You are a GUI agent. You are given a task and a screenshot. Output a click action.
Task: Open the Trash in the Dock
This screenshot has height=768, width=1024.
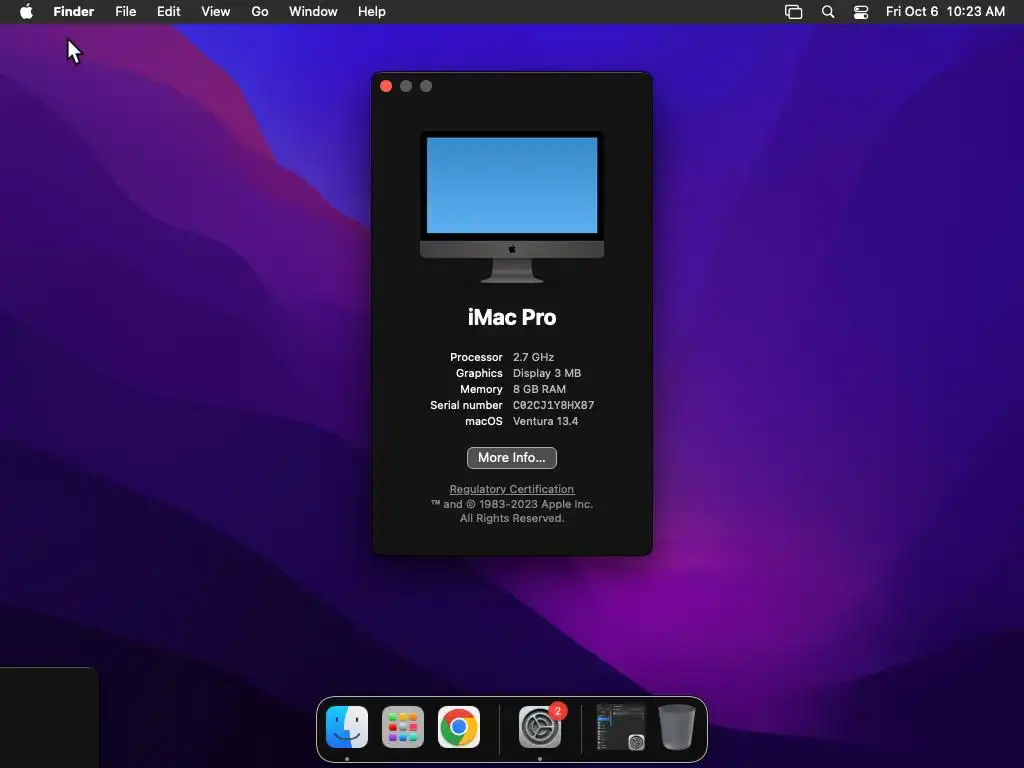click(677, 727)
